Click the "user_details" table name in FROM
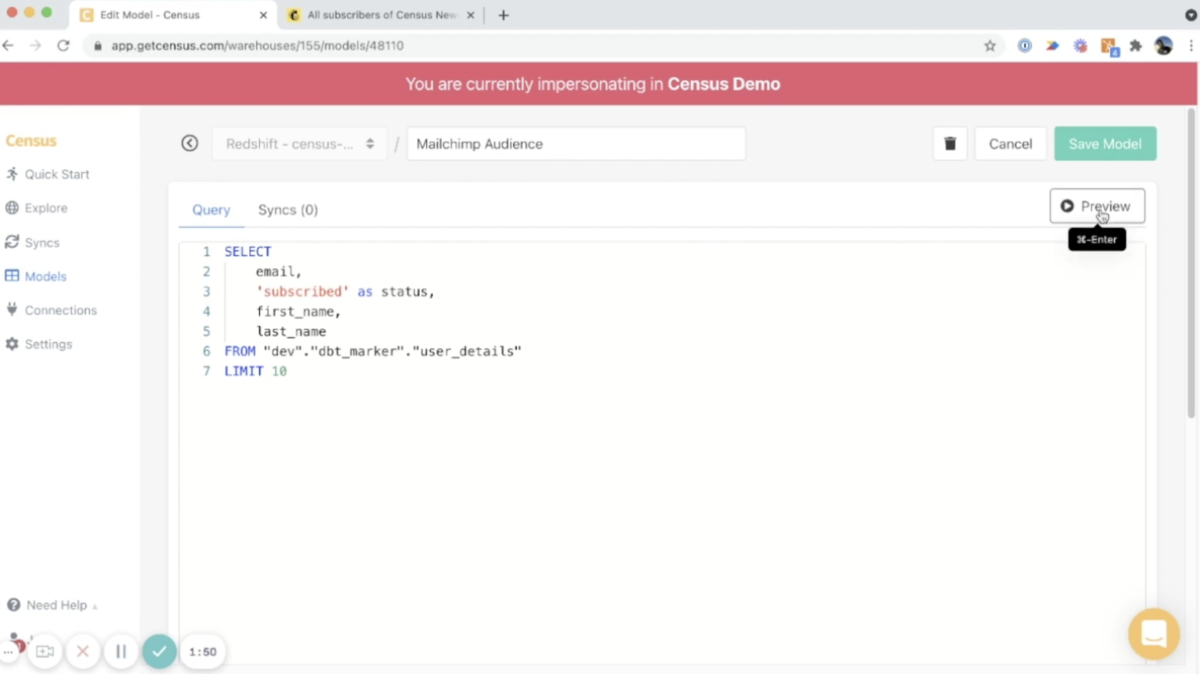The width and height of the screenshot is (1200, 674). [x=468, y=352]
